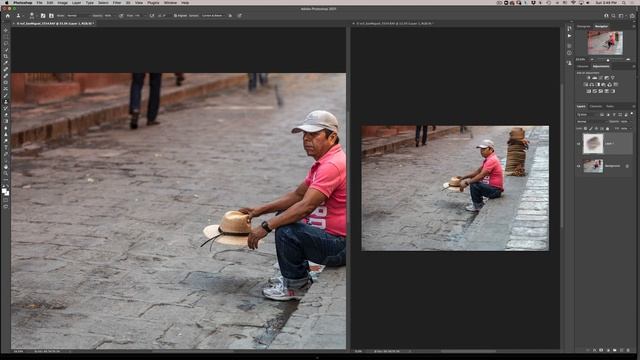Delete layer using trash icon

pyautogui.click(x=629, y=350)
